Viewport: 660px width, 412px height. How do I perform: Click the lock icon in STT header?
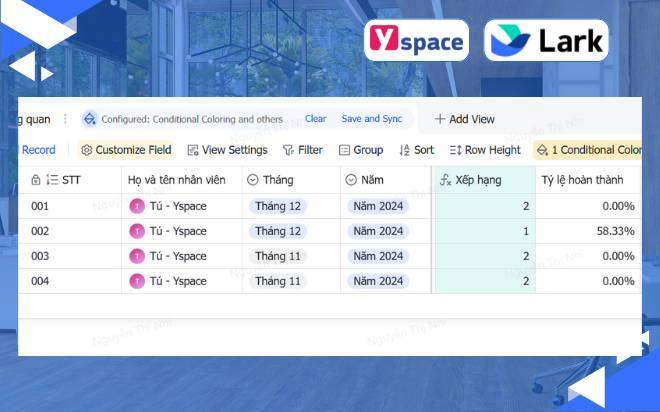(36, 180)
